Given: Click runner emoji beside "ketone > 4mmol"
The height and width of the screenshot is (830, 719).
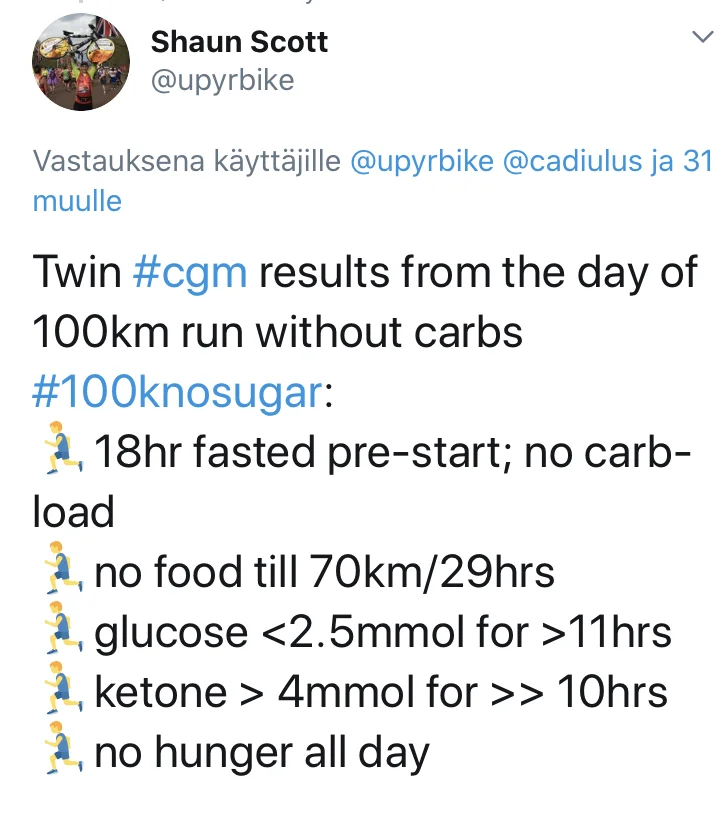Looking at the screenshot, I should tap(58, 692).
